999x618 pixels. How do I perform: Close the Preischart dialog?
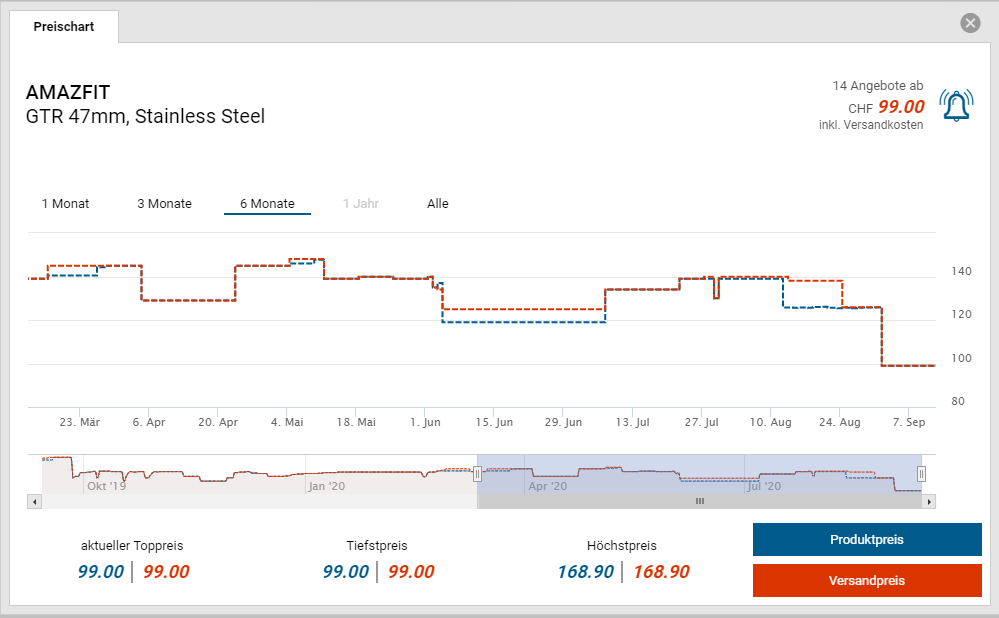pos(969,24)
